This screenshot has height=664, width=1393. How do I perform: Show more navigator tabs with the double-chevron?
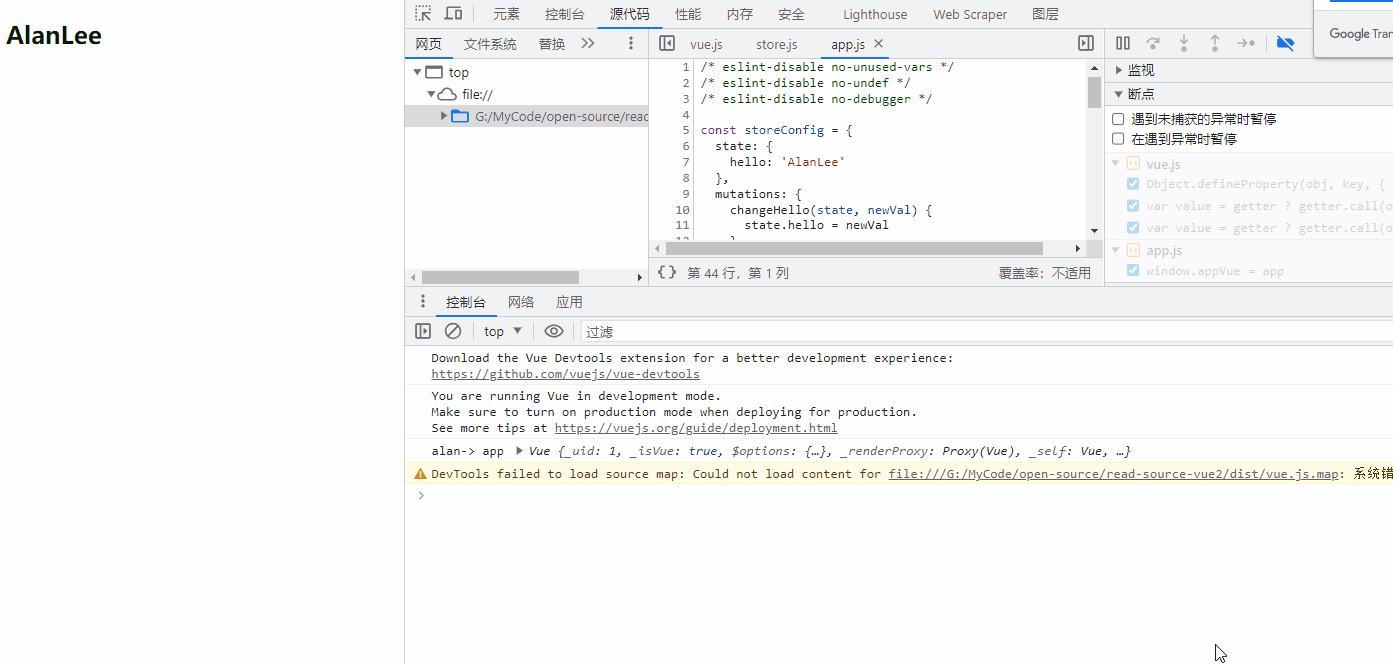[588, 43]
